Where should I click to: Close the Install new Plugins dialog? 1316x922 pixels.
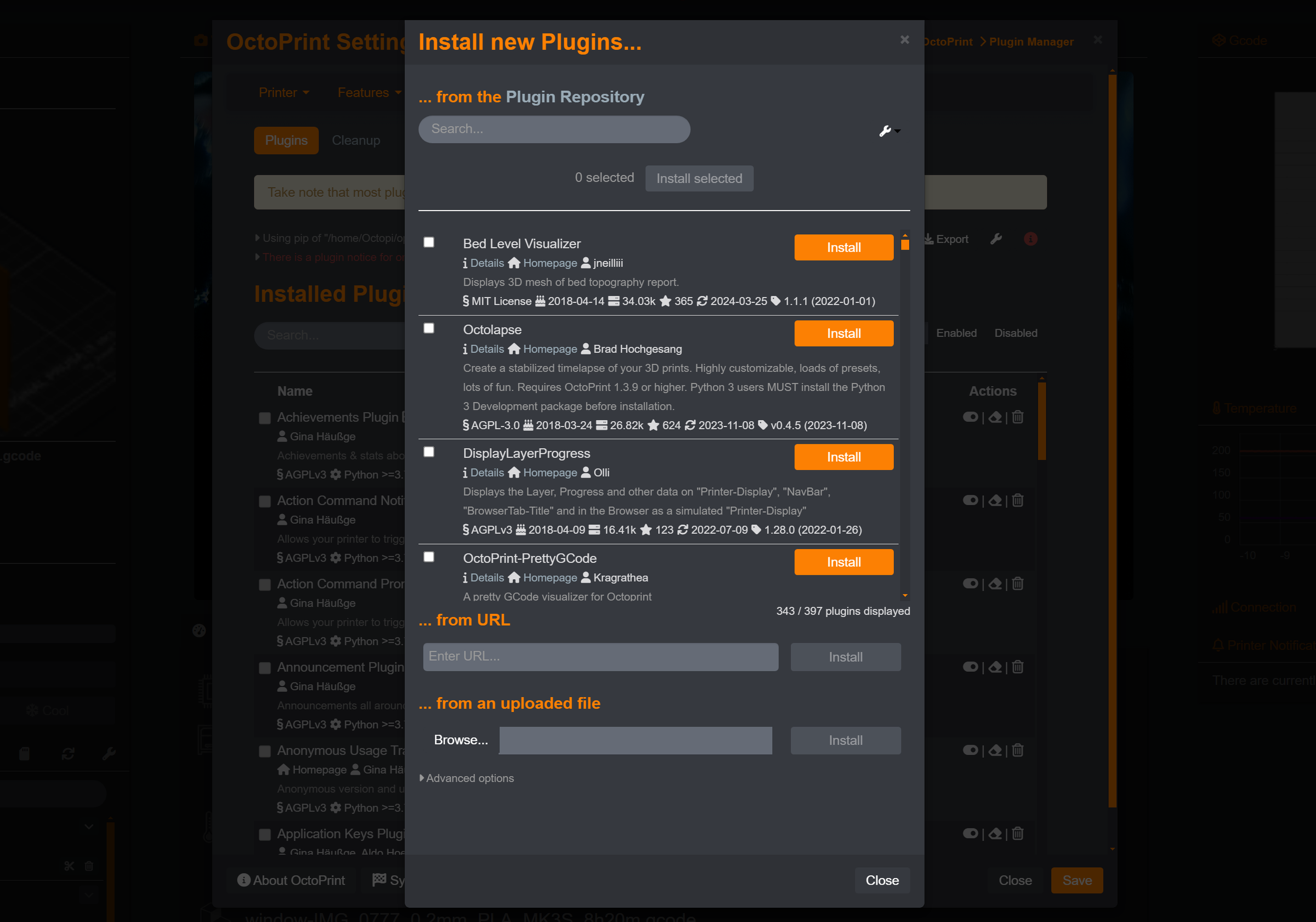click(x=882, y=880)
